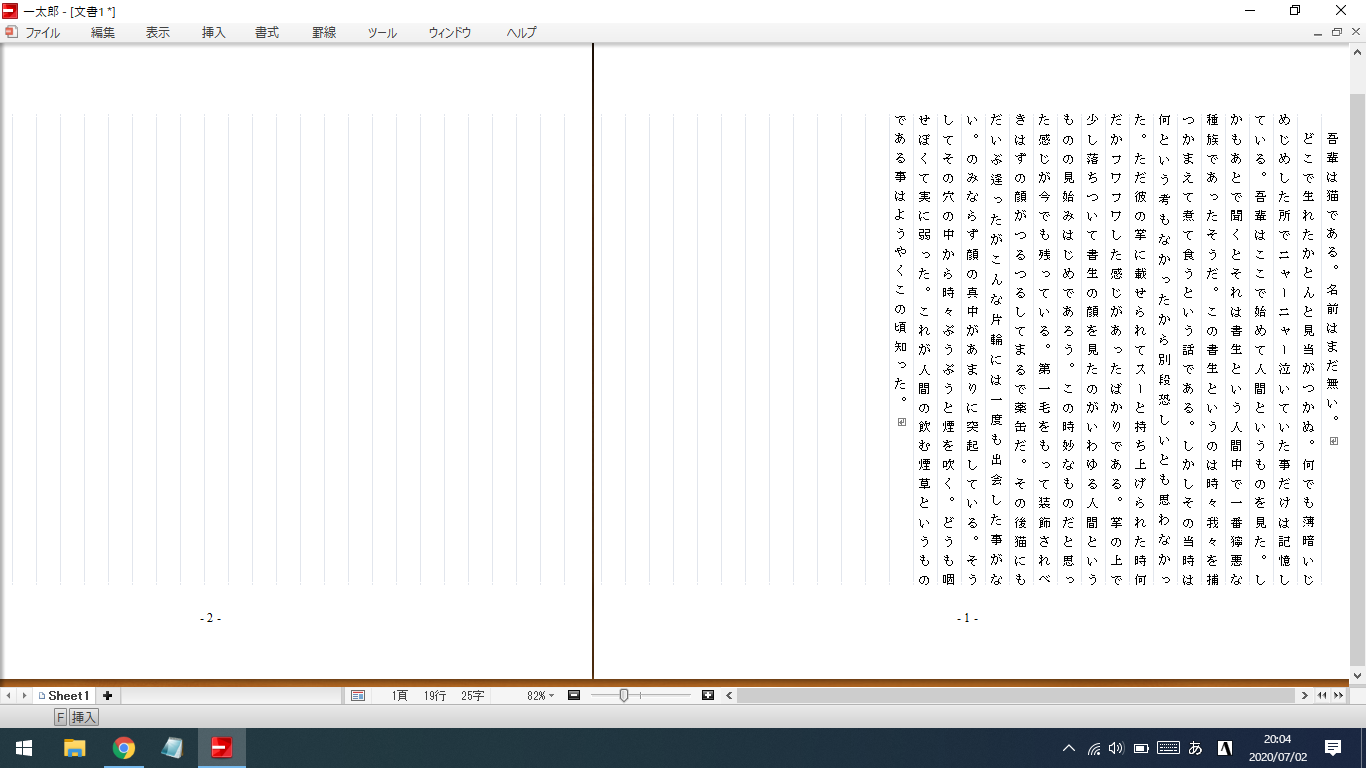Click the page number - 1 -
The height and width of the screenshot is (768, 1366).
pyautogui.click(x=967, y=619)
